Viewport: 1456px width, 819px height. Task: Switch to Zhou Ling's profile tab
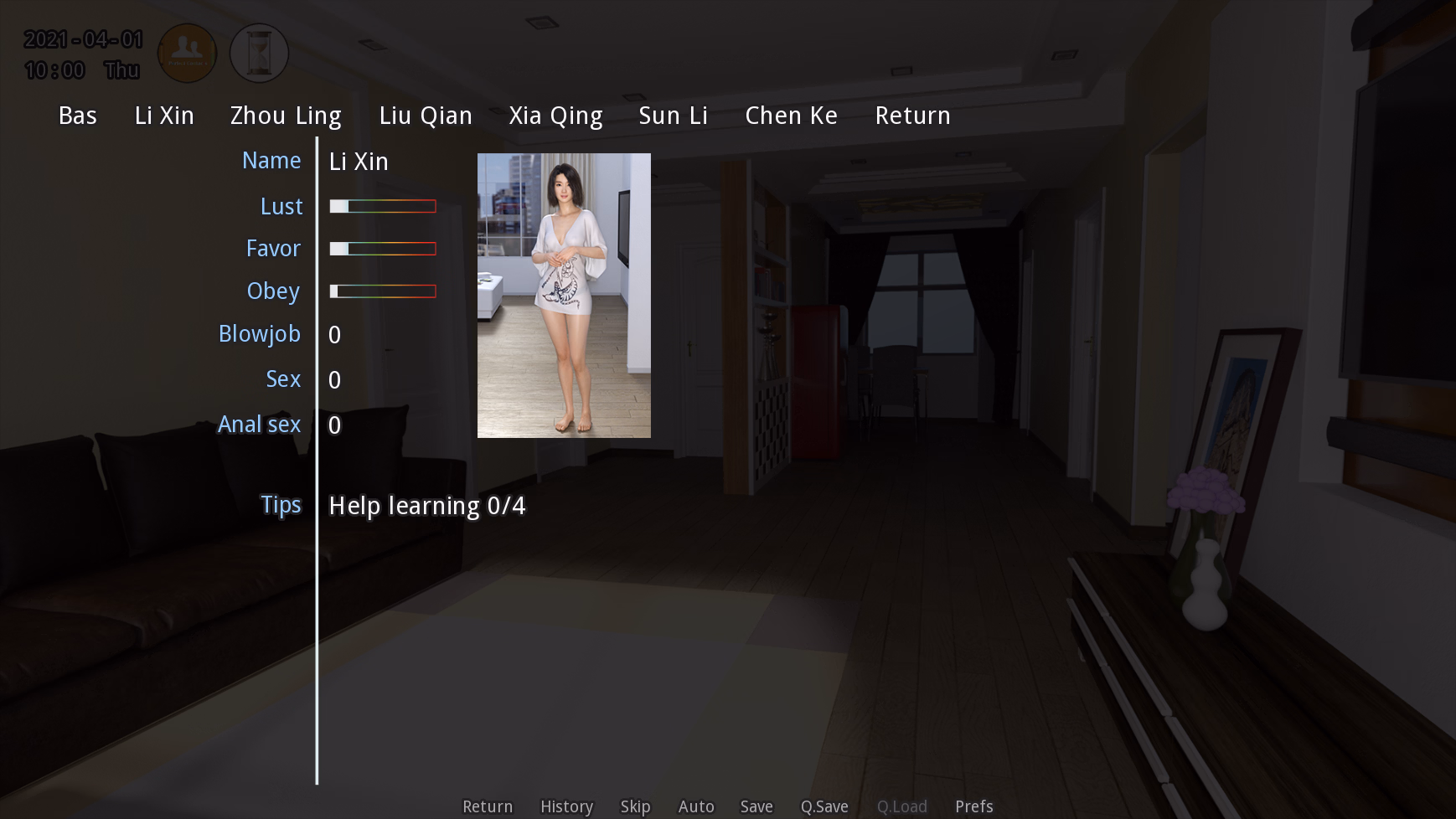pyautogui.click(x=286, y=116)
